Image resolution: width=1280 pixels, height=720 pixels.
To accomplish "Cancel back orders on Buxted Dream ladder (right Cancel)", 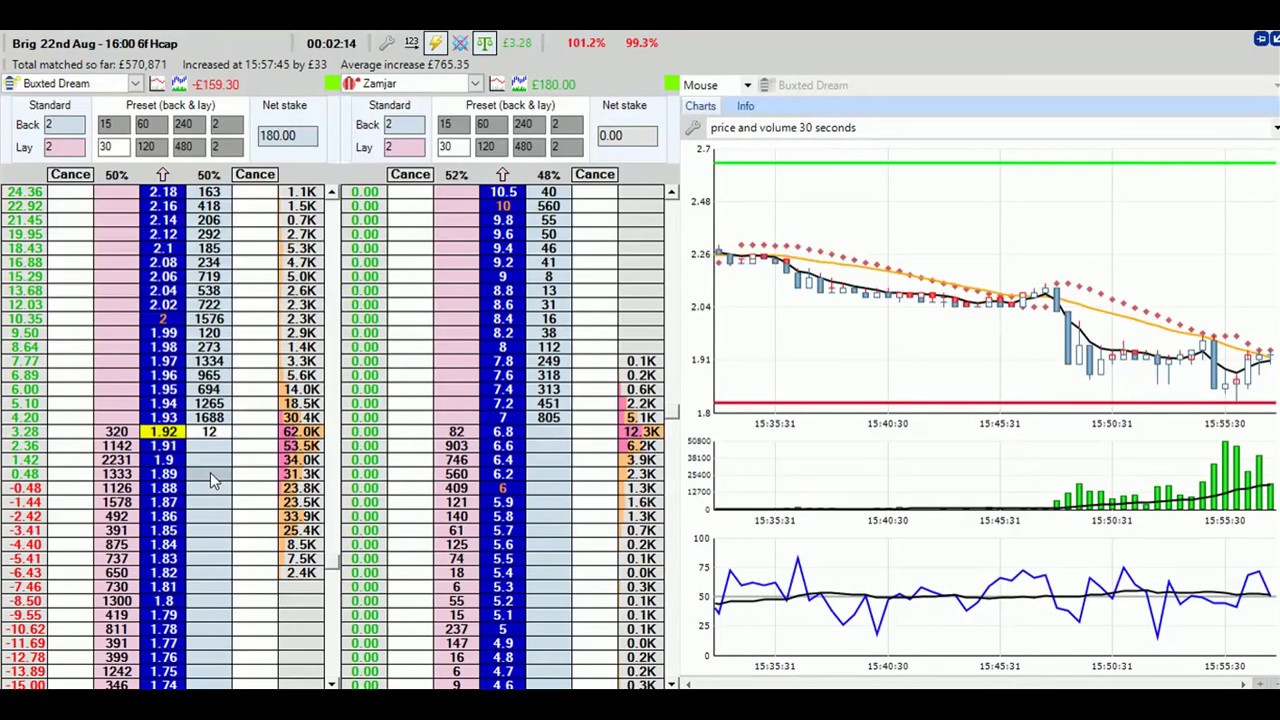I will point(254,175).
